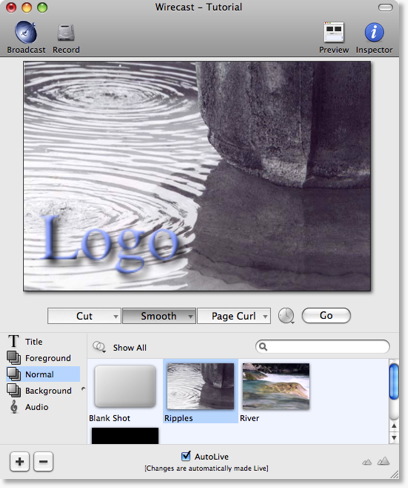
Task: Open the Smooth transition dropdown arrow
Action: click(190, 316)
